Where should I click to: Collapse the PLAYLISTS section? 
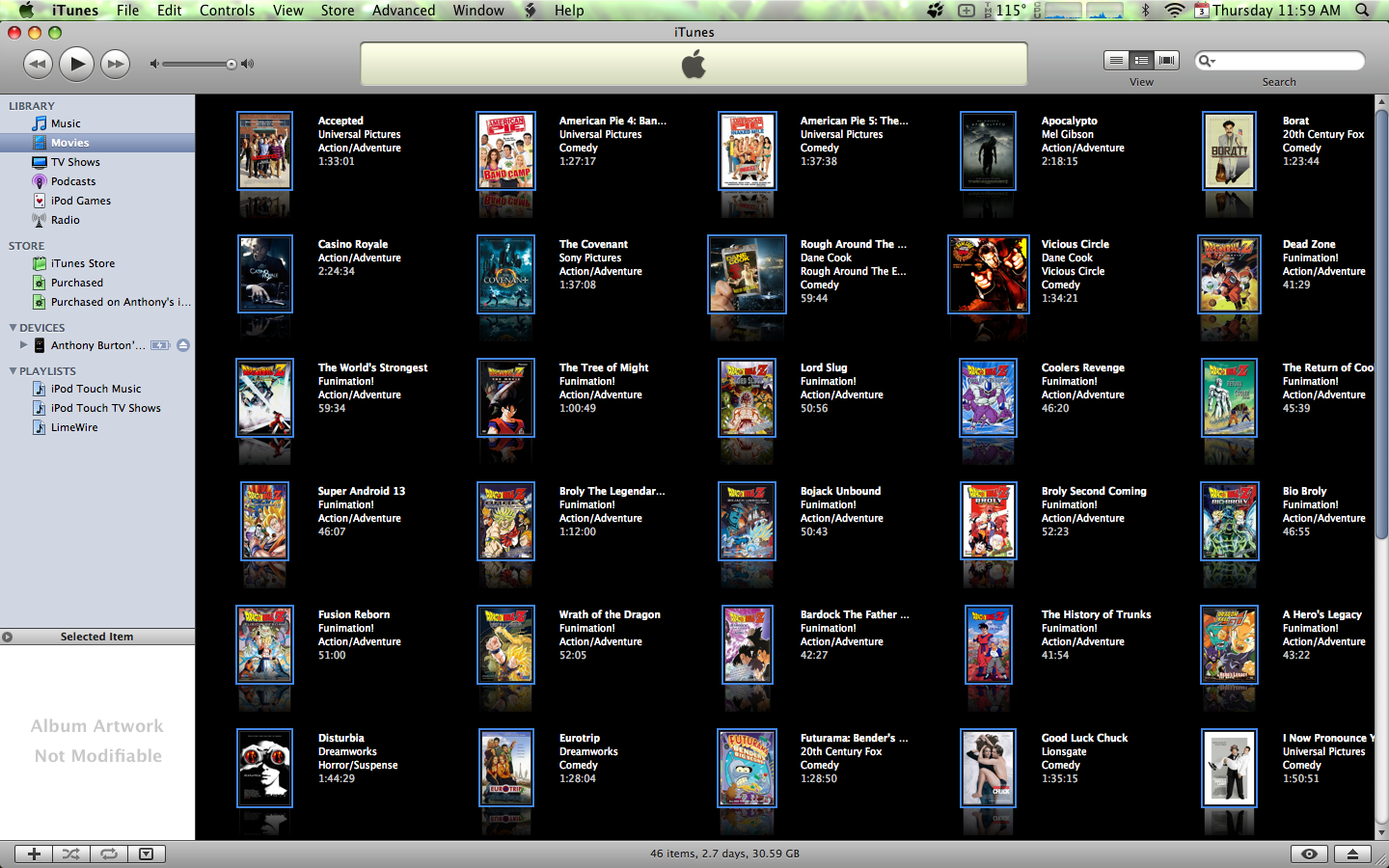[13, 371]
